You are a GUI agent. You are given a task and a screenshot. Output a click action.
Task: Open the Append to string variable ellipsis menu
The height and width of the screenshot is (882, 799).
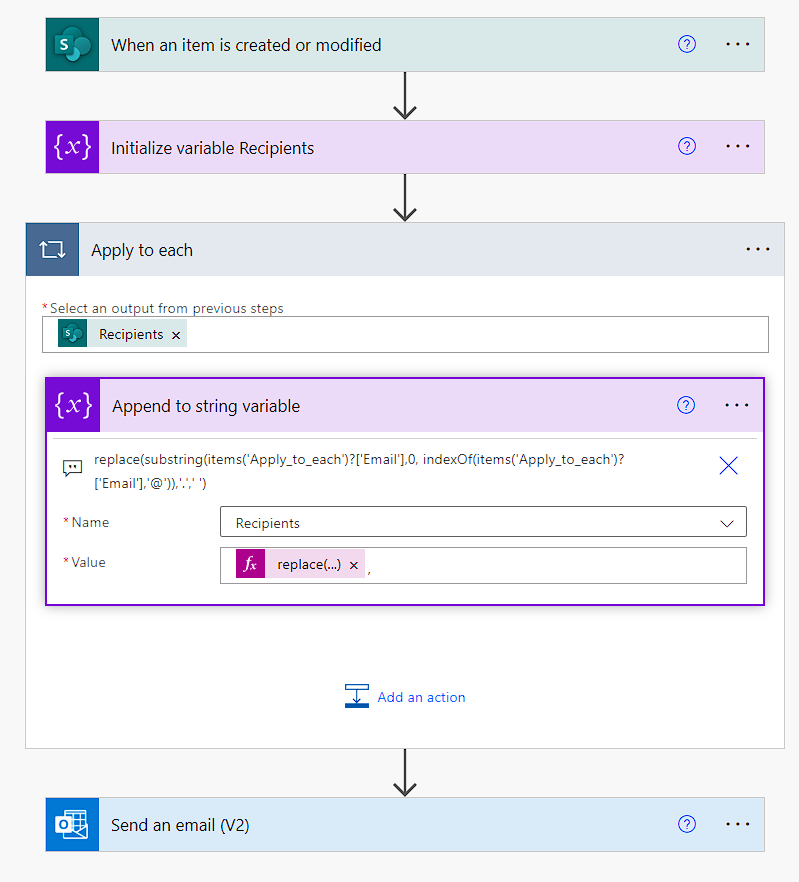click(737, 405)
